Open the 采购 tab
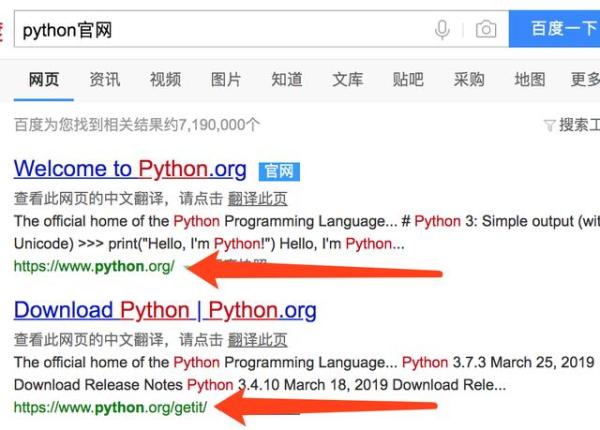Viewport: 600px width, 430px height. coord(469,80)
